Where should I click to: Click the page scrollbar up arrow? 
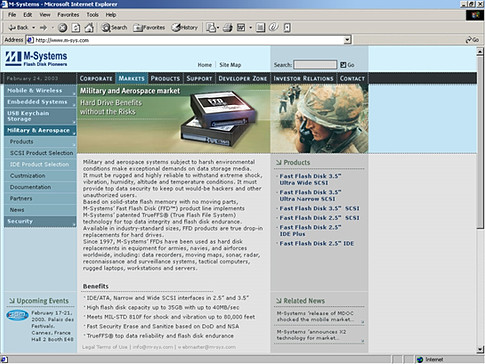tap(480, 52)
